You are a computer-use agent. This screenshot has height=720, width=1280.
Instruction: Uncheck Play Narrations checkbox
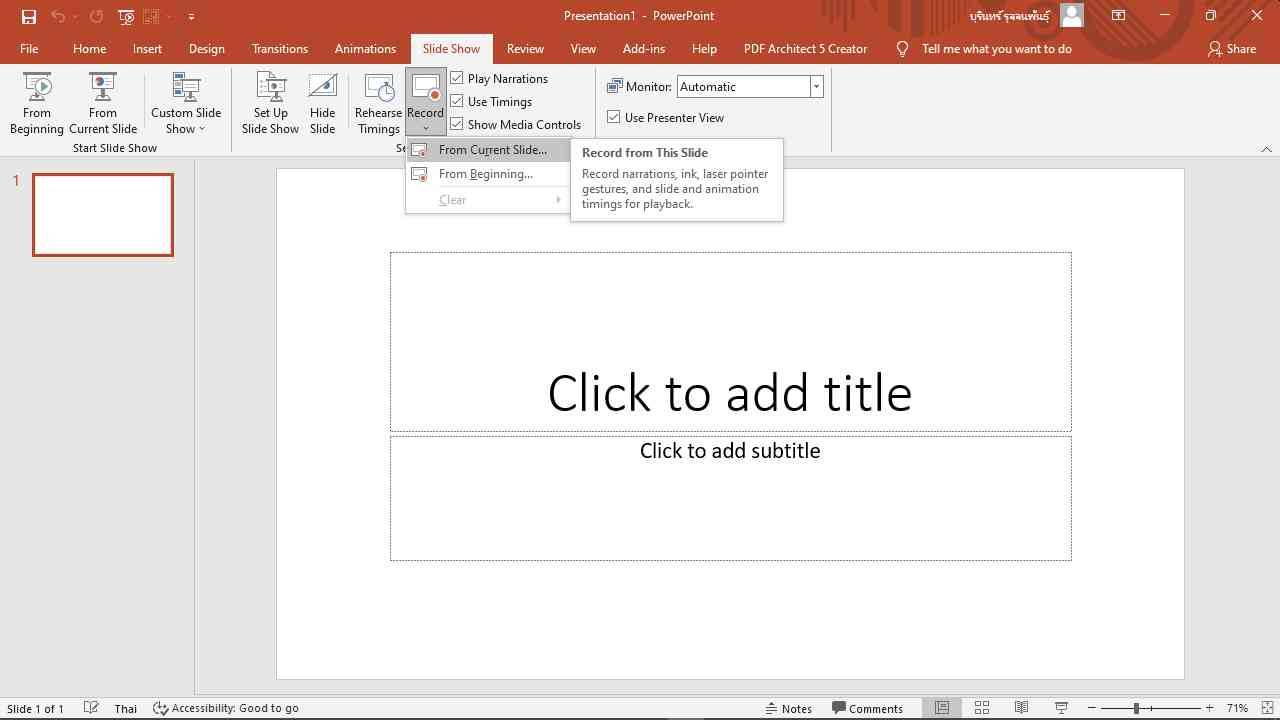[x=457, y=78]
